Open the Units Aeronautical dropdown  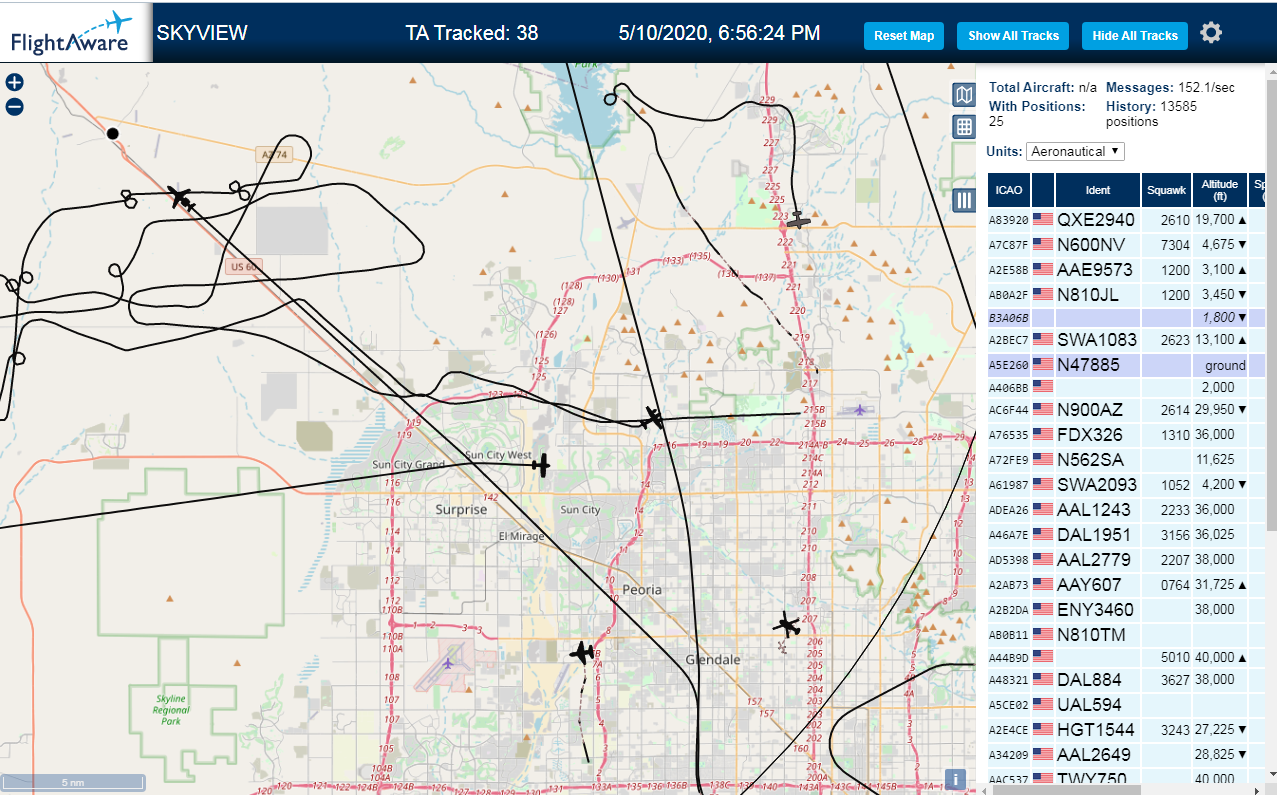point(1075,152)
